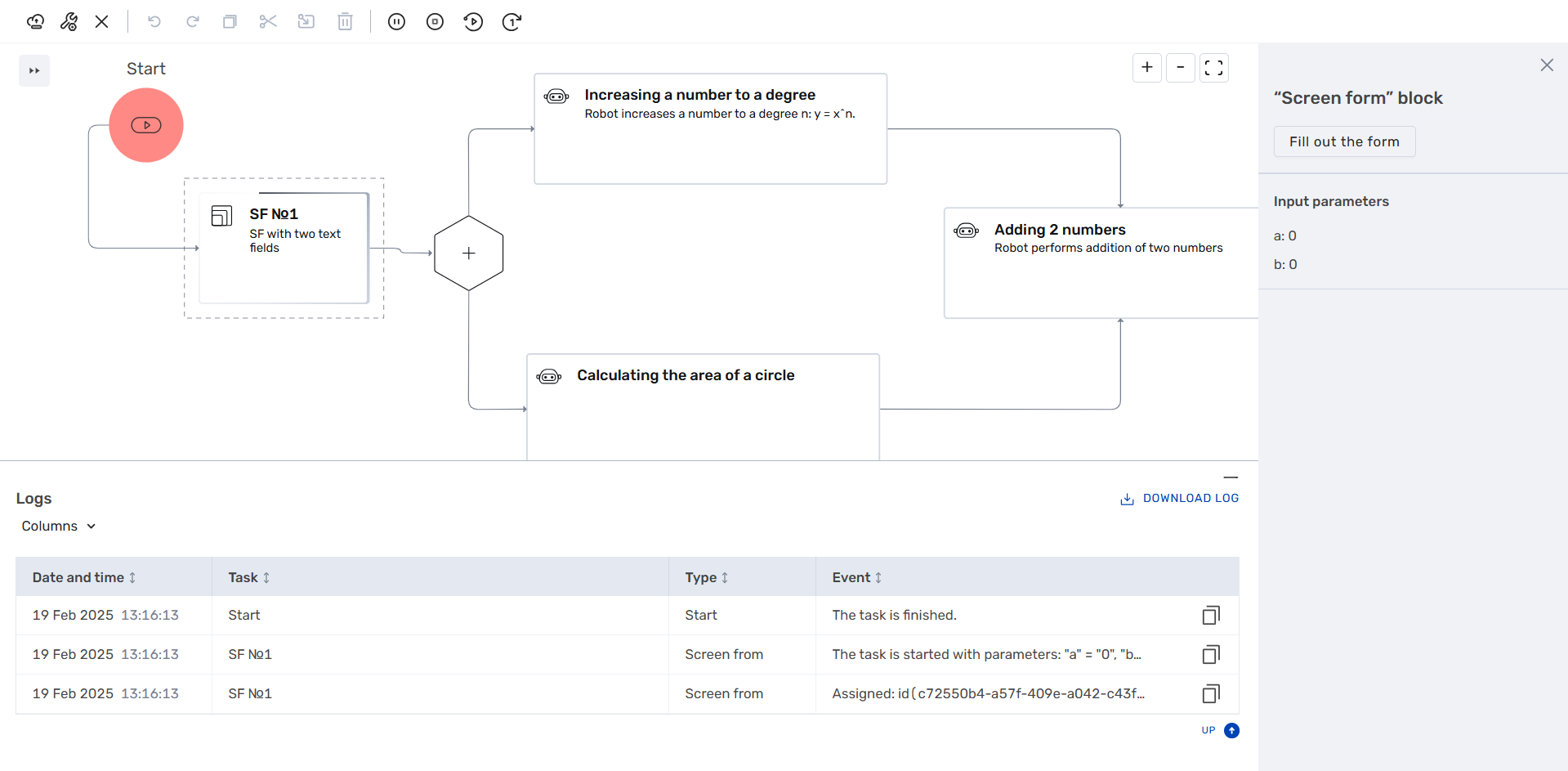Click robot icon on Adding 2 numbers block
This screenshot has width=1568, height=771.
coord(966,231)
